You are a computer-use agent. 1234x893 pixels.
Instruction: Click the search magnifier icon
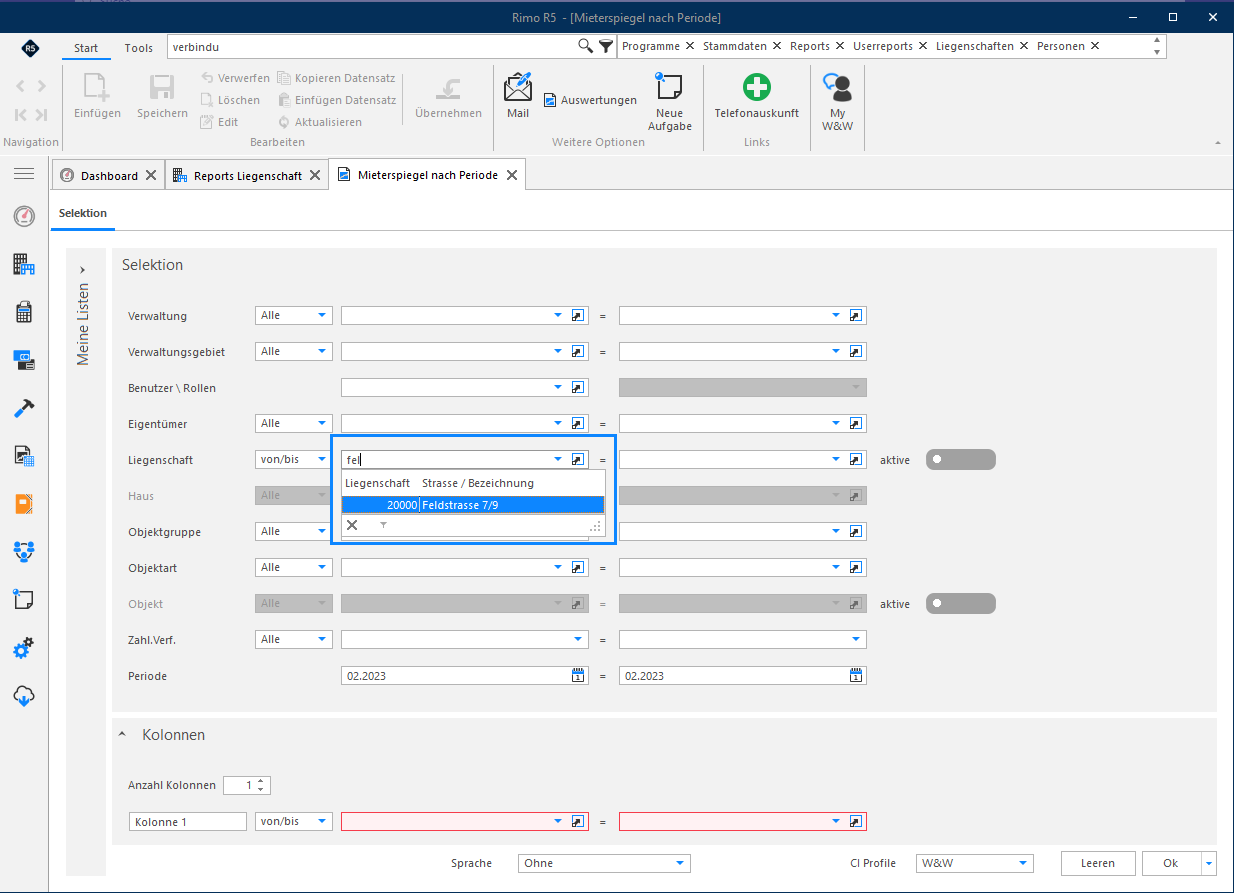coord(586,46)
